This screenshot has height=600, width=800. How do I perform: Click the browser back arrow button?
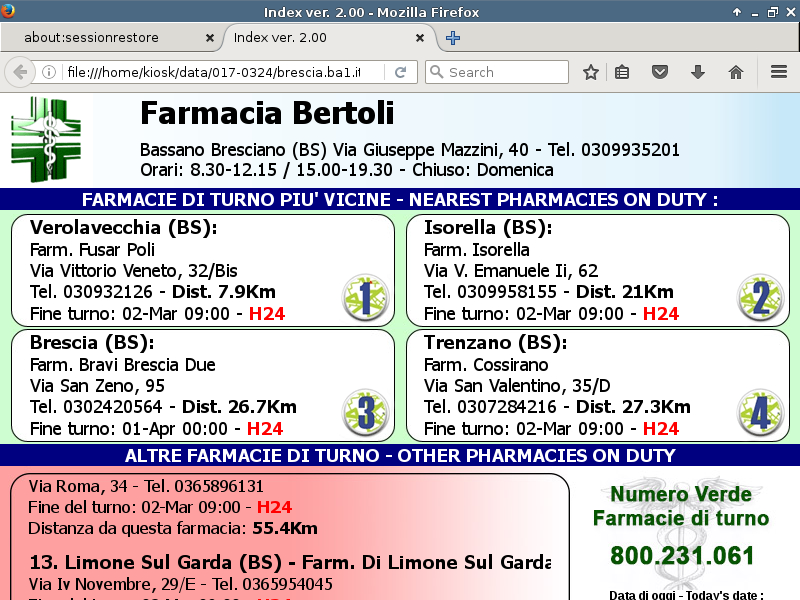pyautogui.click(x=19, y=72)
